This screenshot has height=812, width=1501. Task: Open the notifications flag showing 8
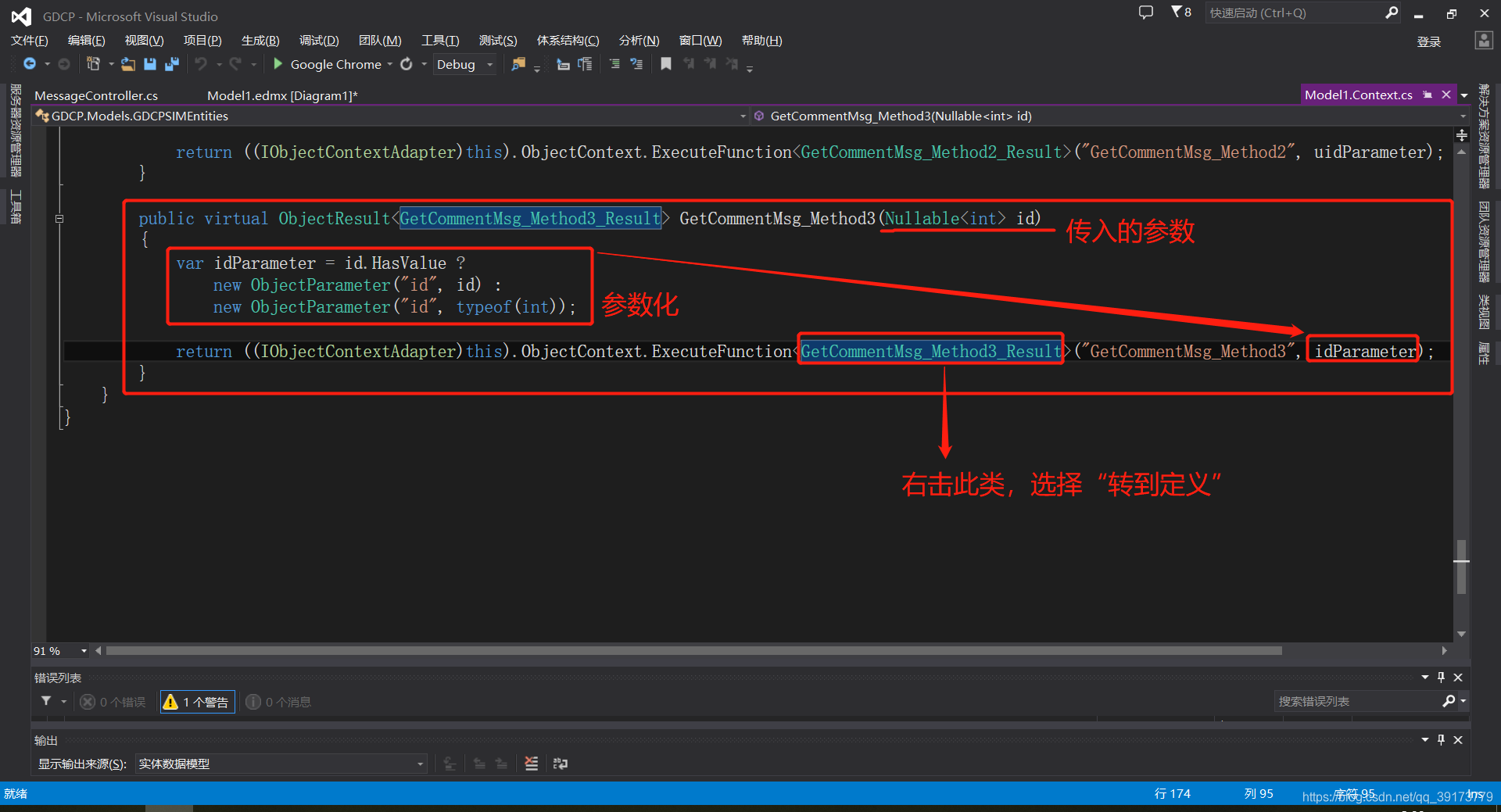[1180, 13]
